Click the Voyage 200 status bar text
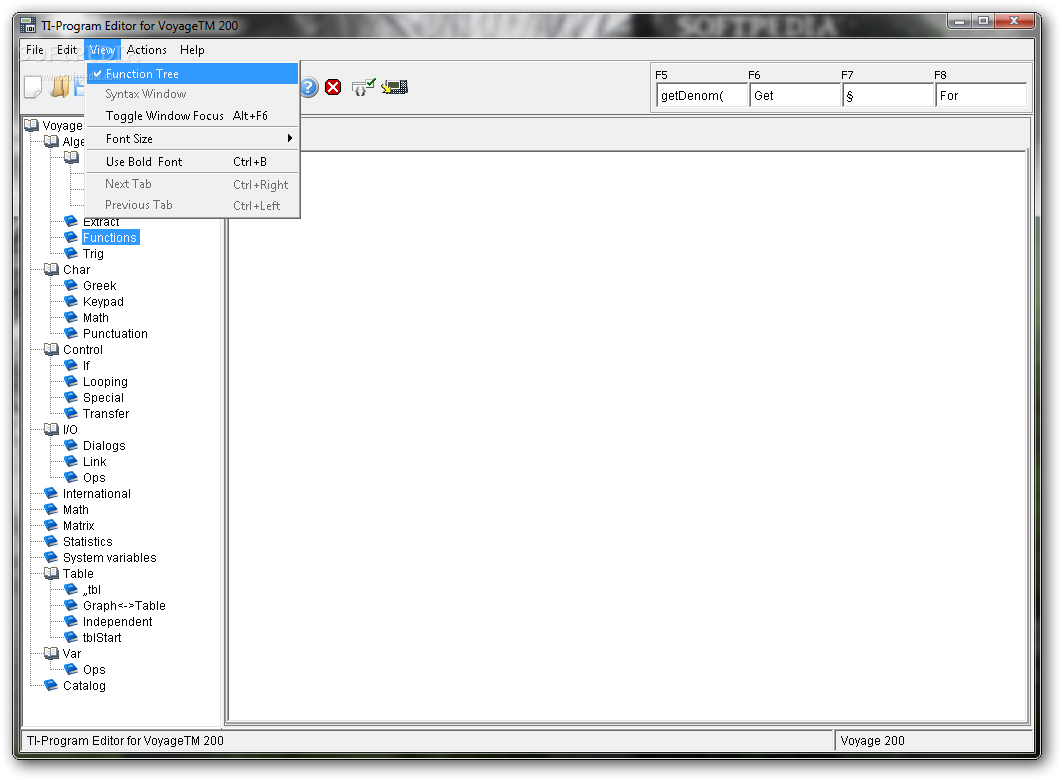The height and width of the screenshot is (780, 1062). click(872, 741)
